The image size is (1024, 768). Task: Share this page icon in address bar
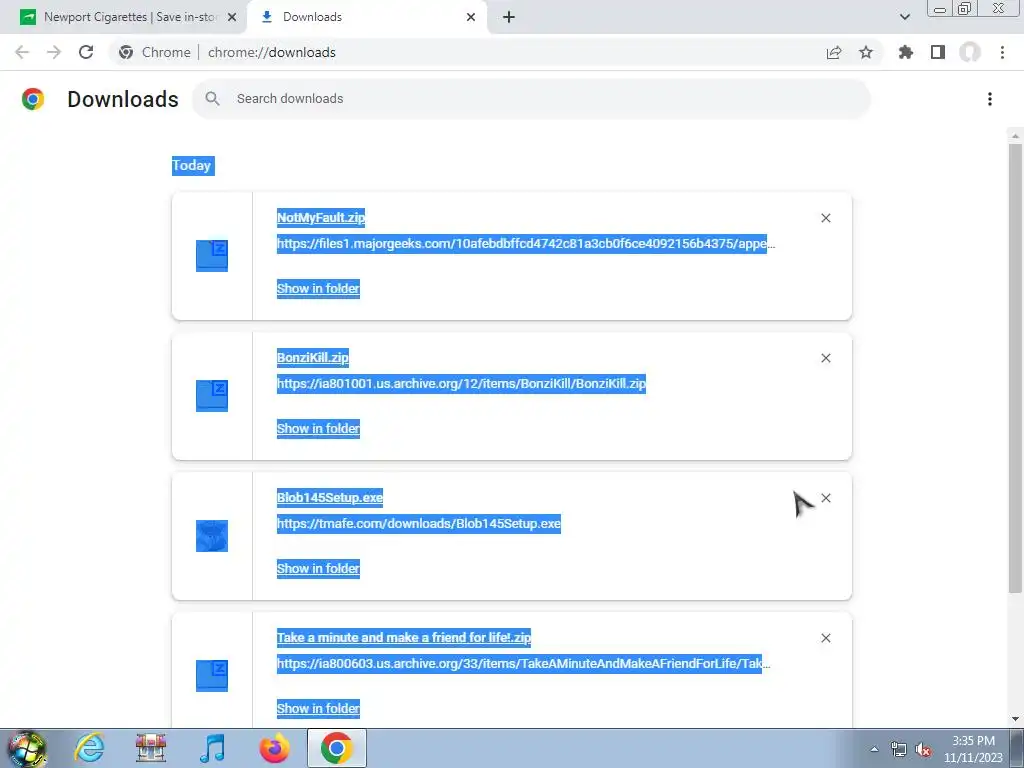(834, 52)
